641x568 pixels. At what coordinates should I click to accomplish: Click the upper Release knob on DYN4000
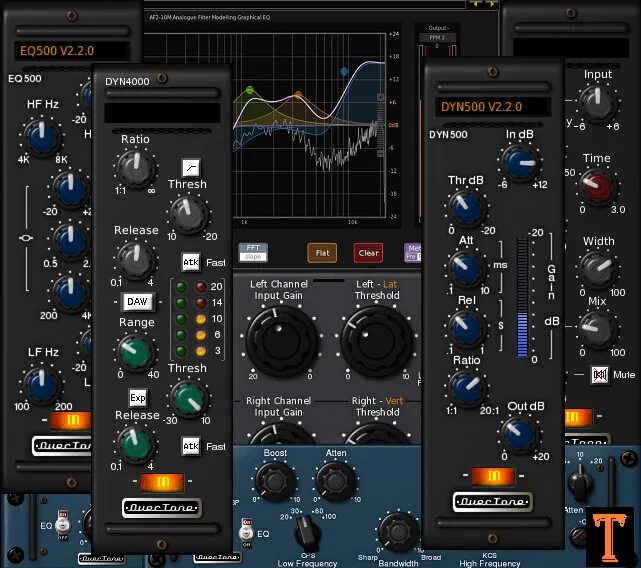(x=135, y=260)
